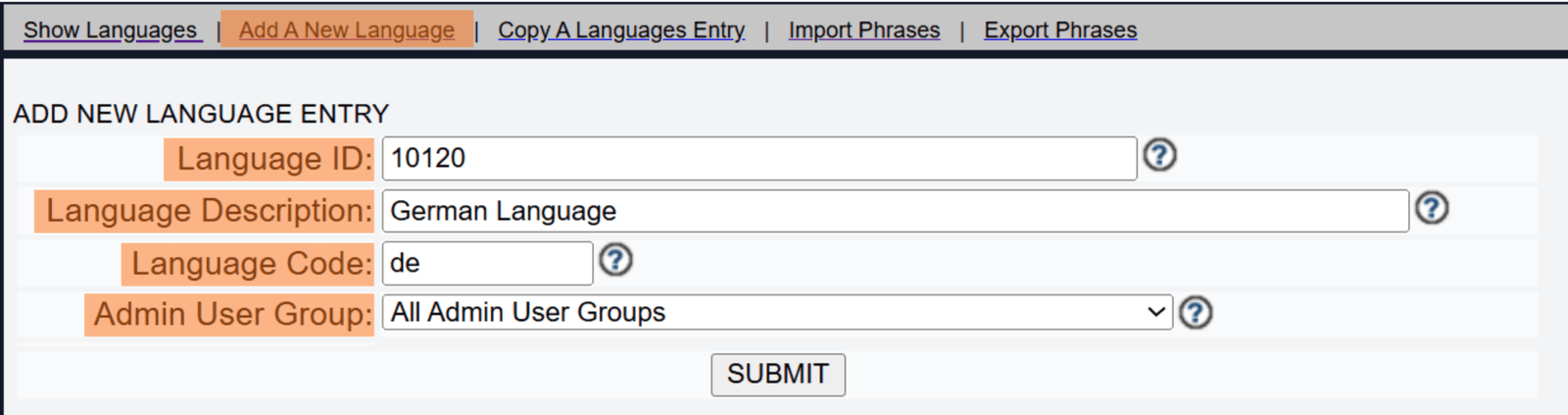Viewport: 1568px width, 415px height.
Task: Click help icon next to Language ID
Action: click(x=1159, y=155)
